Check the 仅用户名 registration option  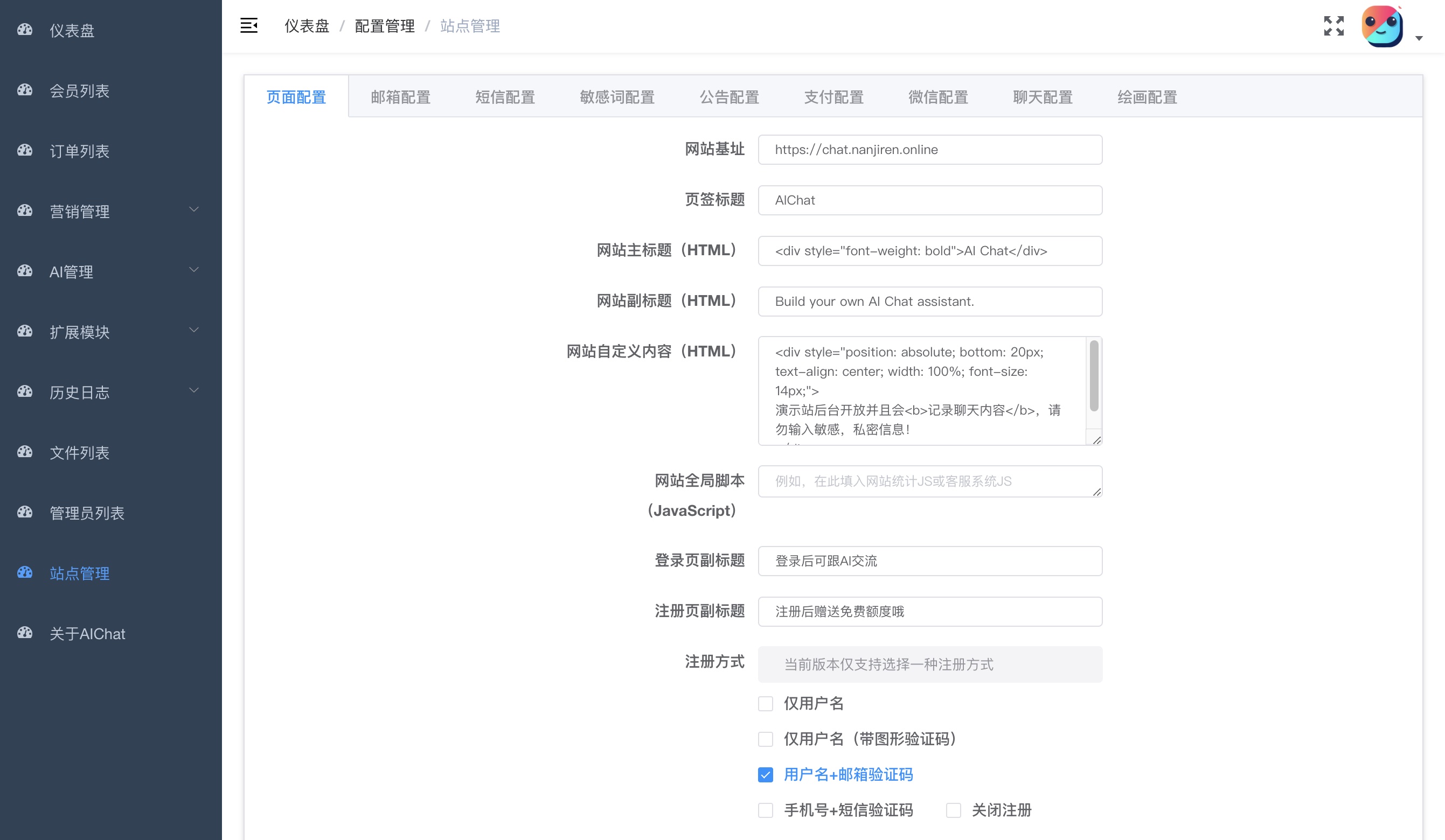[x=766, y=703]
